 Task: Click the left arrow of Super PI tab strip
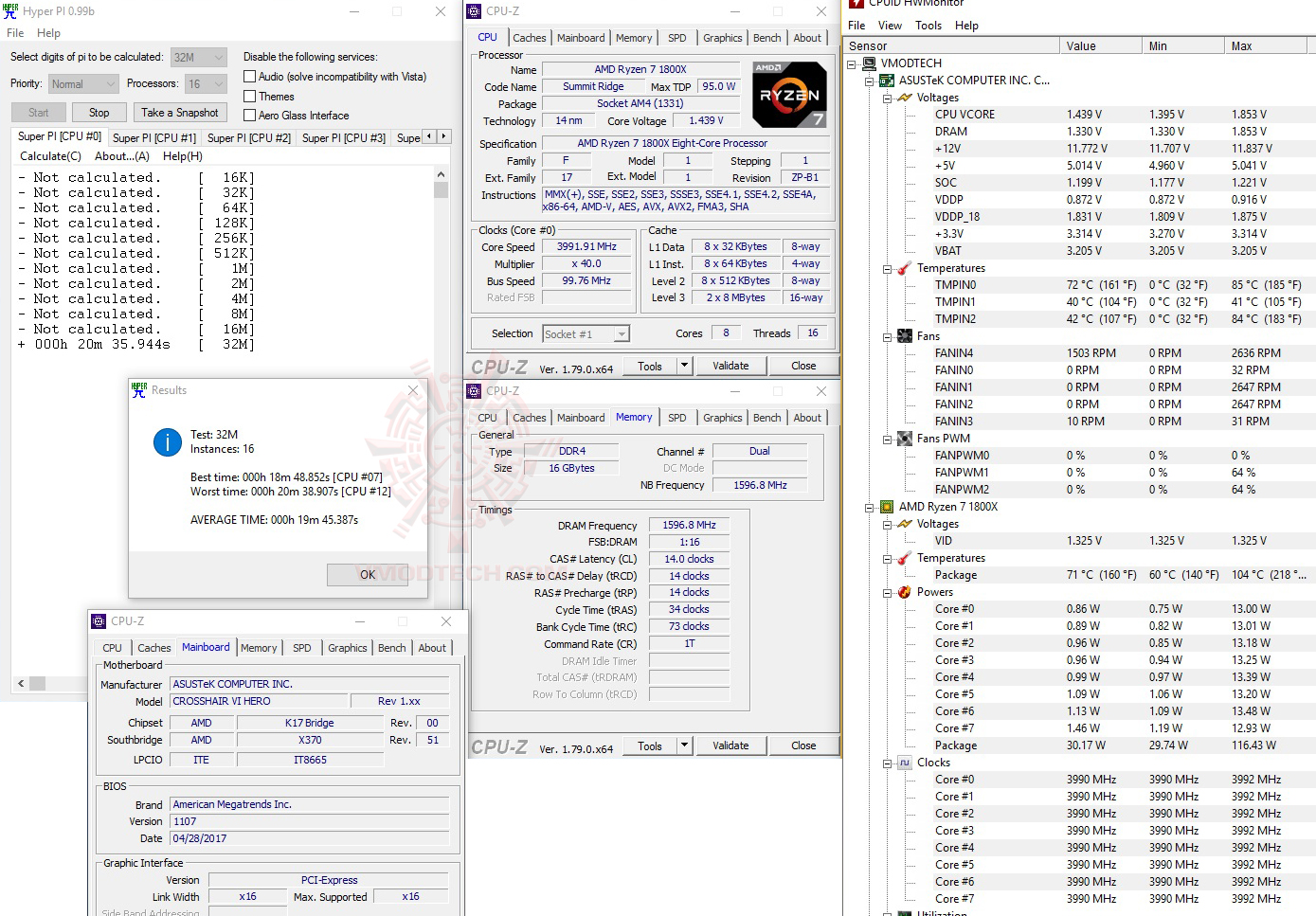429,136
